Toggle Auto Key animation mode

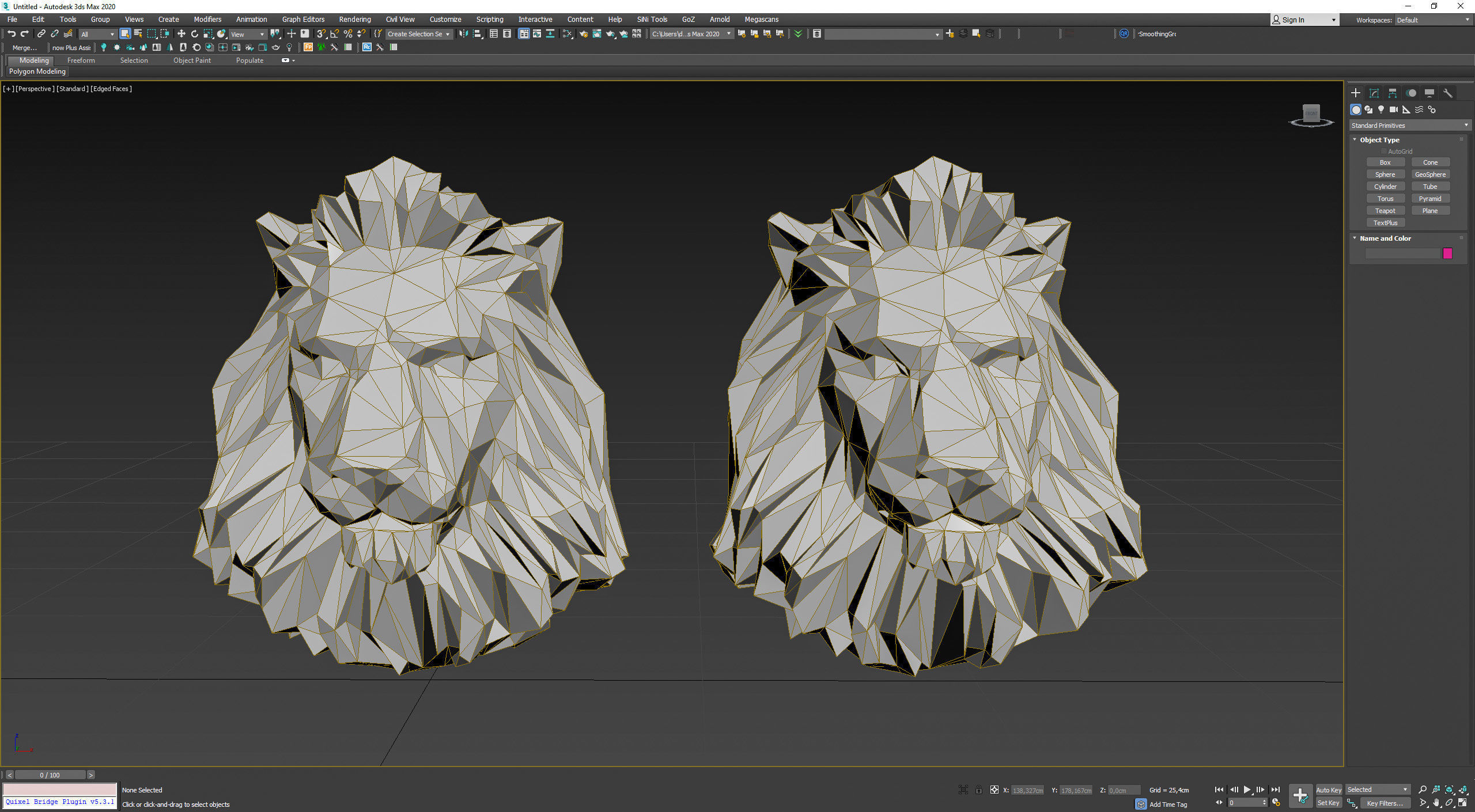coord(1329,790)
